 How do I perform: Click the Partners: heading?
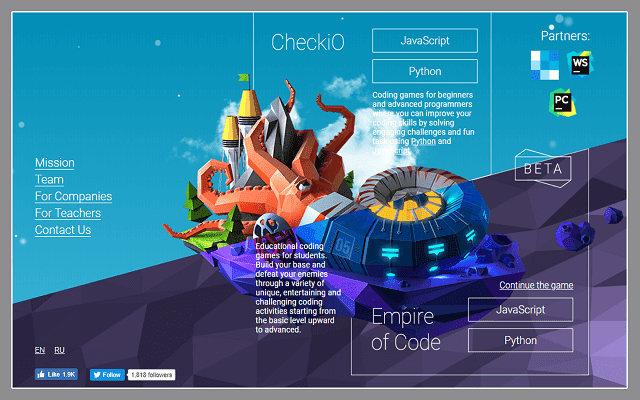(x=565, y=36)
